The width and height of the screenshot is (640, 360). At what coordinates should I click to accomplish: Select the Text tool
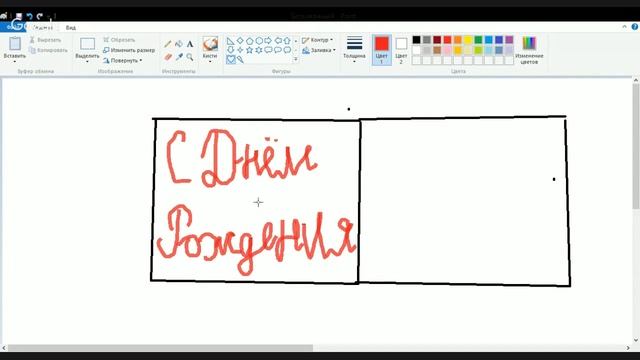coord(190,44)
